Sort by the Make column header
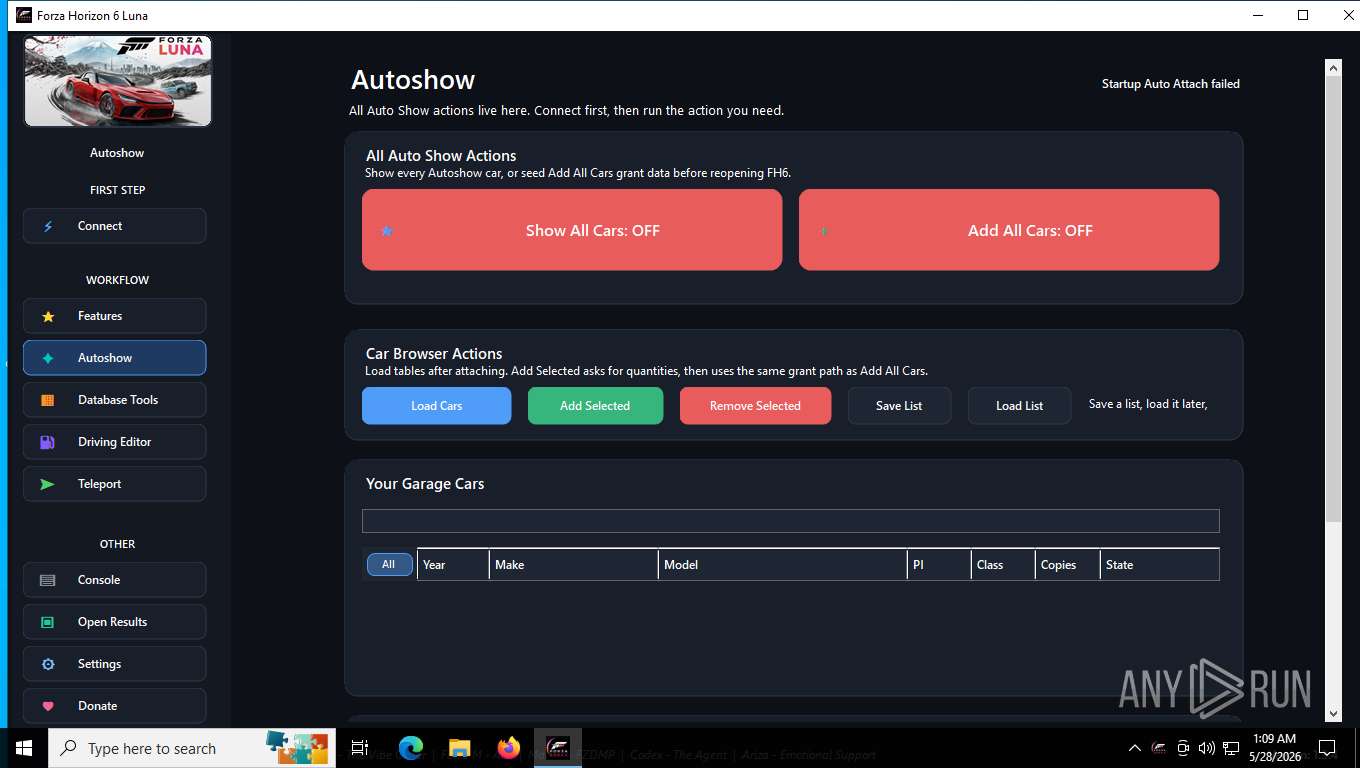This screenshot has width=1360, height=768. [574, 565]
